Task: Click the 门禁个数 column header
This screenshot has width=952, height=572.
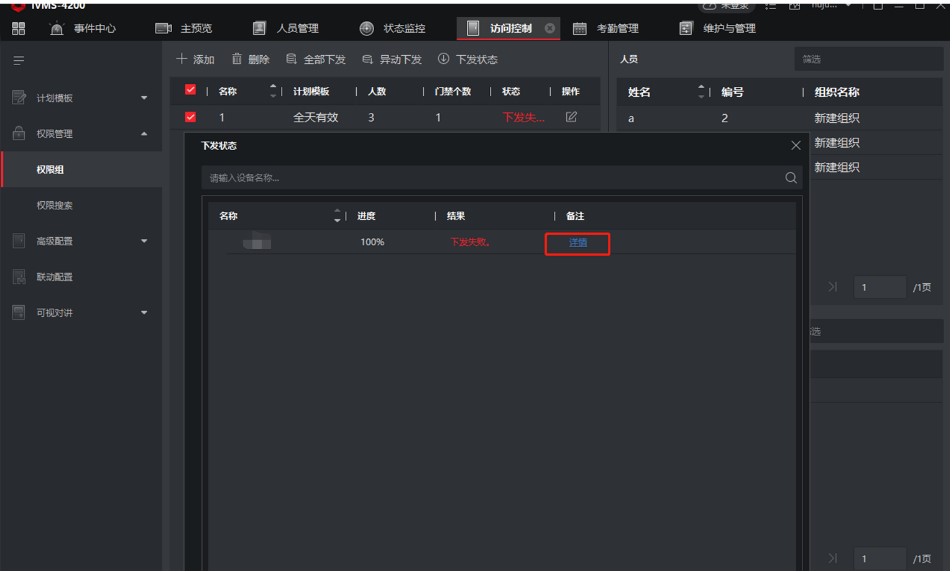Action: click(453, 91)
